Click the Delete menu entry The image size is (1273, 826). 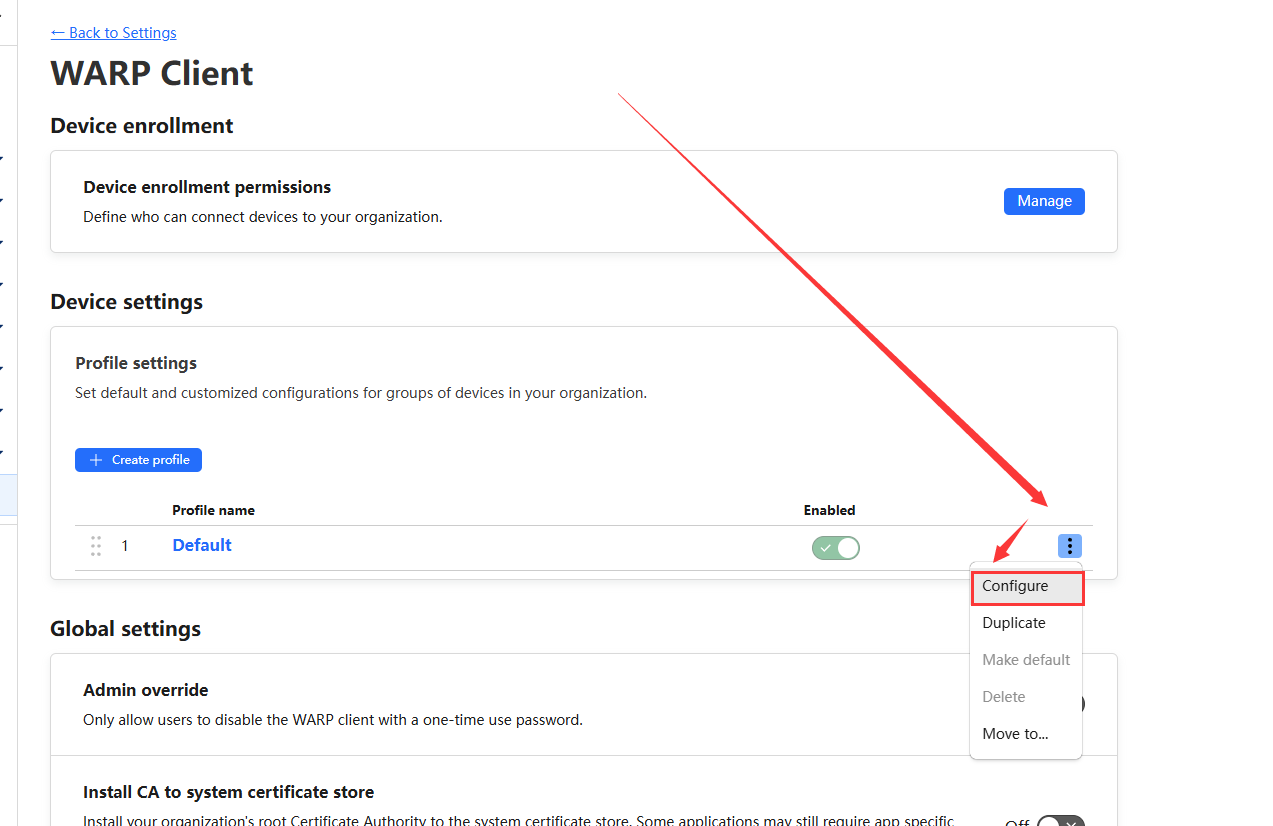[1003, 697]
